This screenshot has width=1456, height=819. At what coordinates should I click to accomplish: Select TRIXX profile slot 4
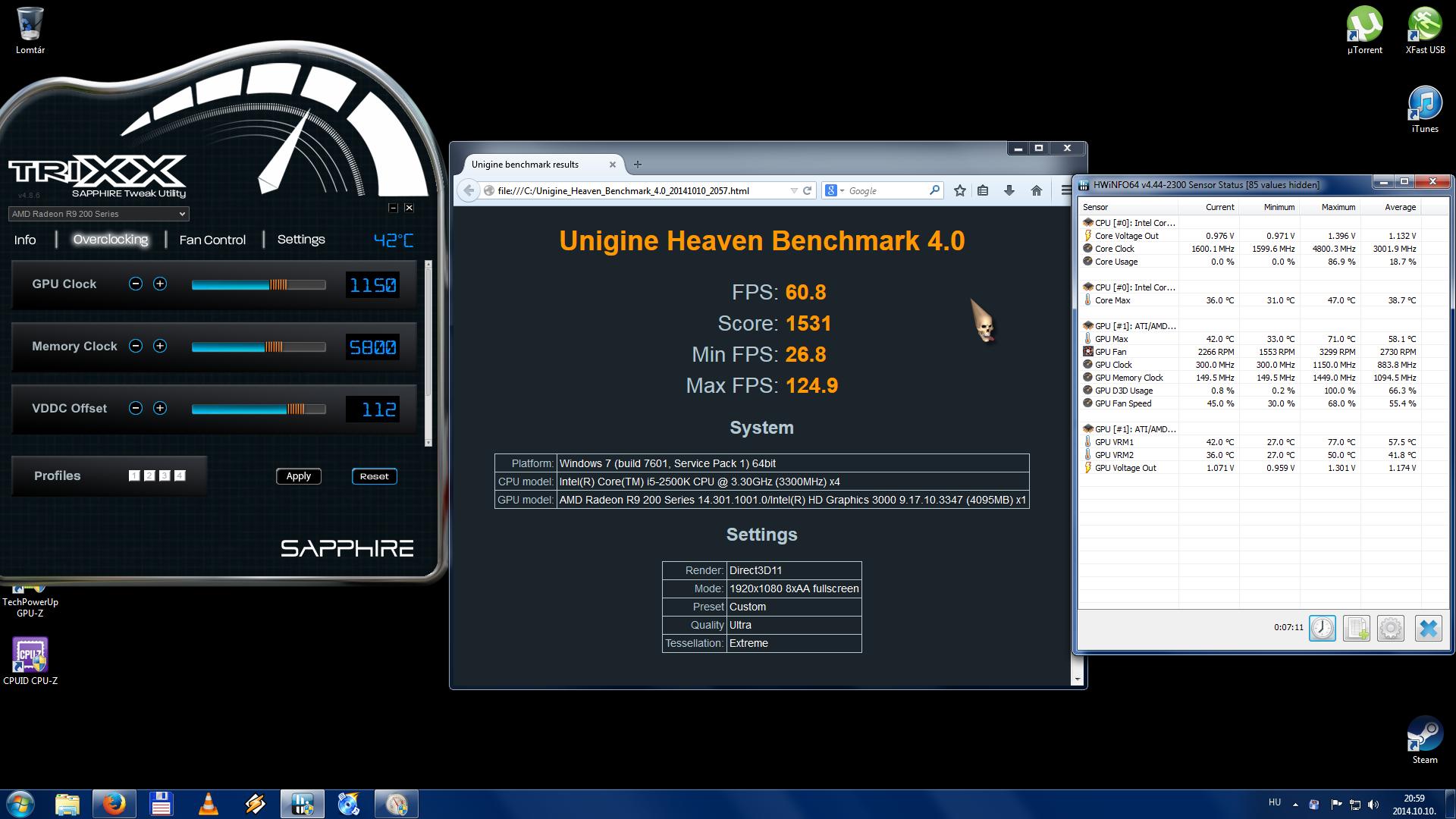180,475
